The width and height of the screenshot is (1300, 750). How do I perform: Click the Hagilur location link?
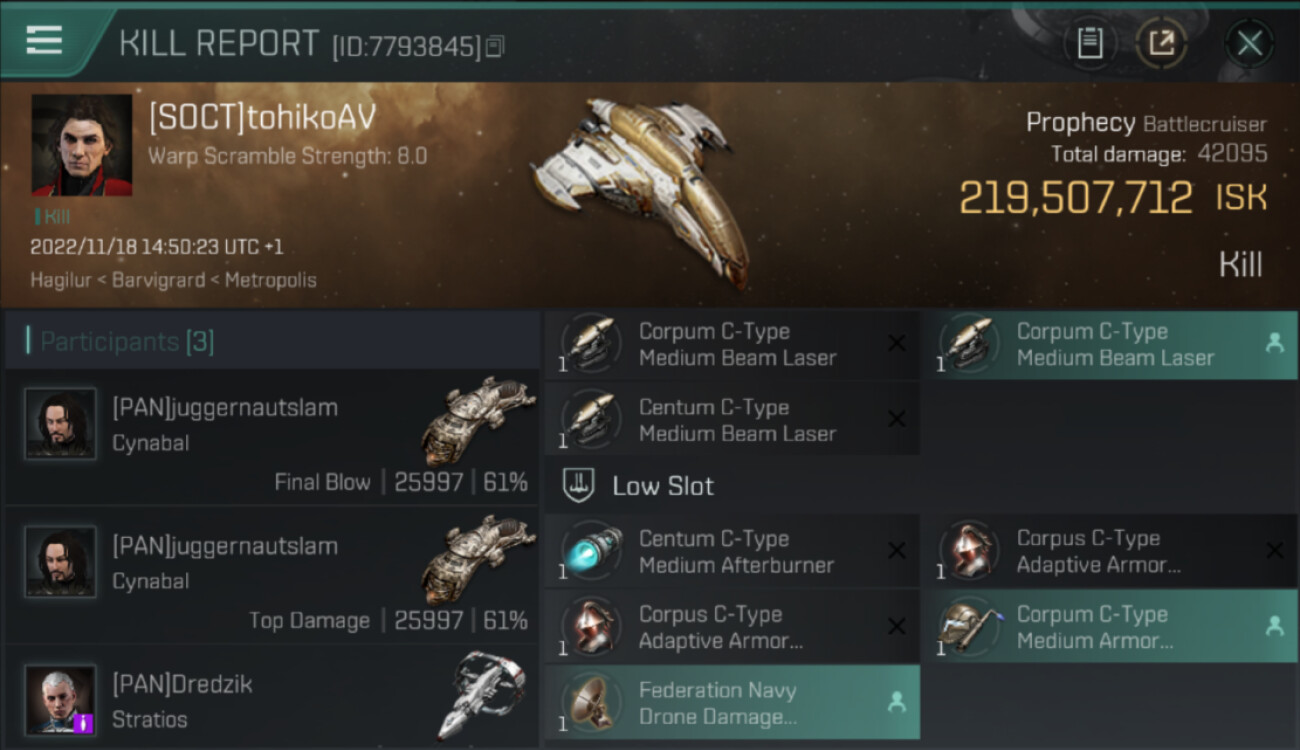(61, 280)
